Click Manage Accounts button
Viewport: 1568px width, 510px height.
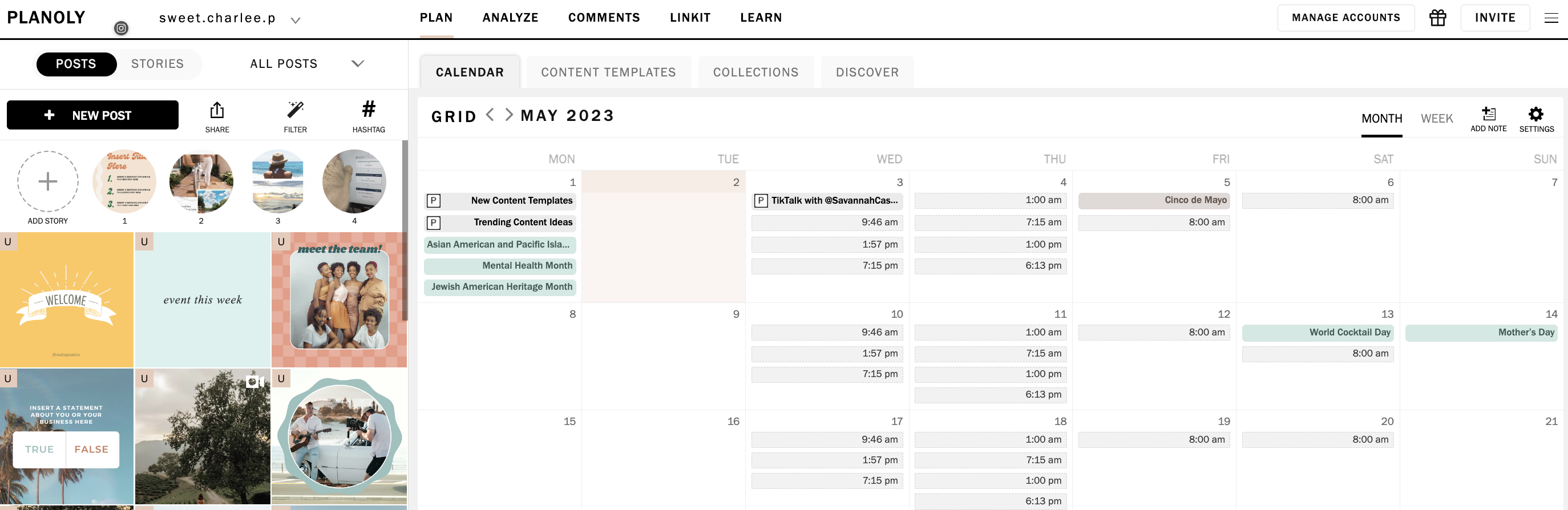[x=1345, y=18]
